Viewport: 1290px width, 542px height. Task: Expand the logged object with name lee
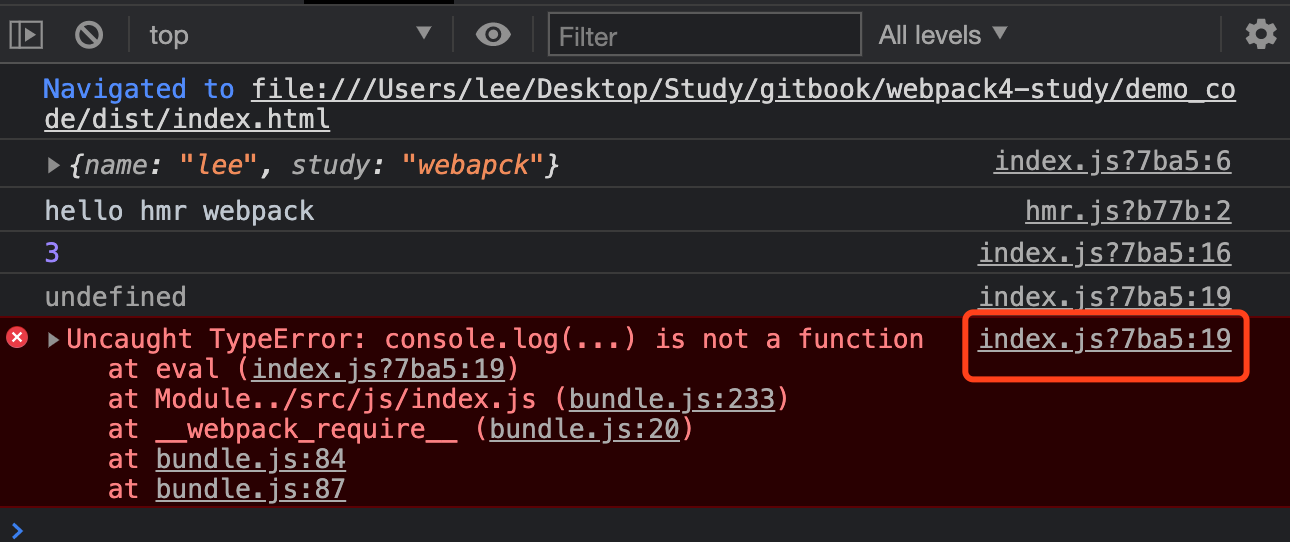[x=54, y=165]
